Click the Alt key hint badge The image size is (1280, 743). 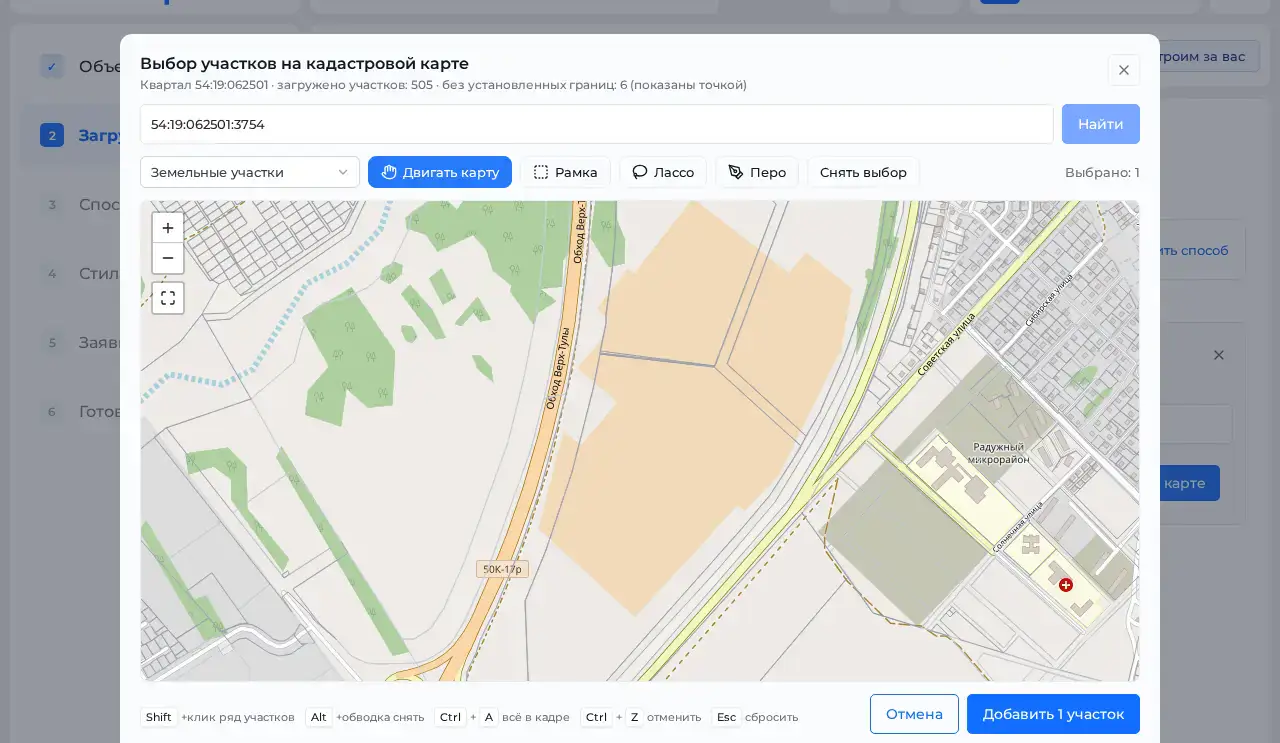[318, 717]
